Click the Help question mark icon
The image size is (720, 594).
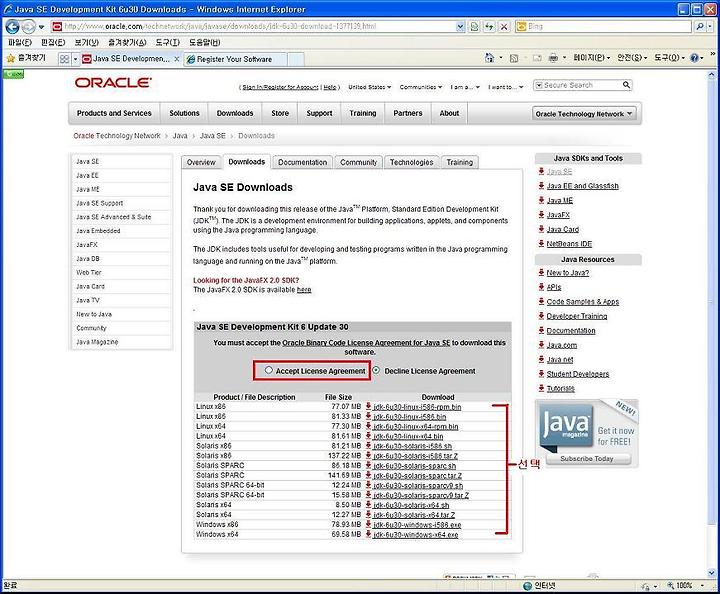pos(694,58)
